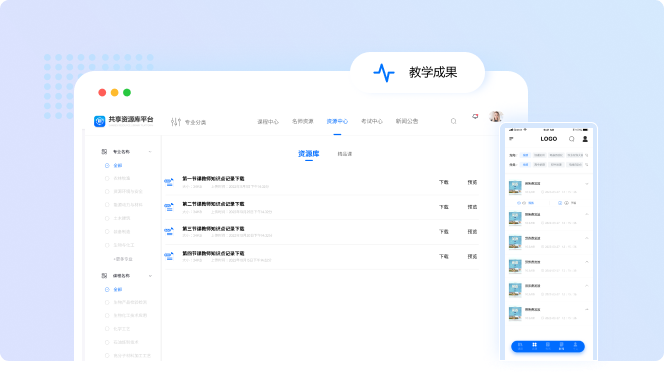Viewport: 664px width, 374px height.
Task: Tap the search icon in mobile header
Action: coord(572,139)
